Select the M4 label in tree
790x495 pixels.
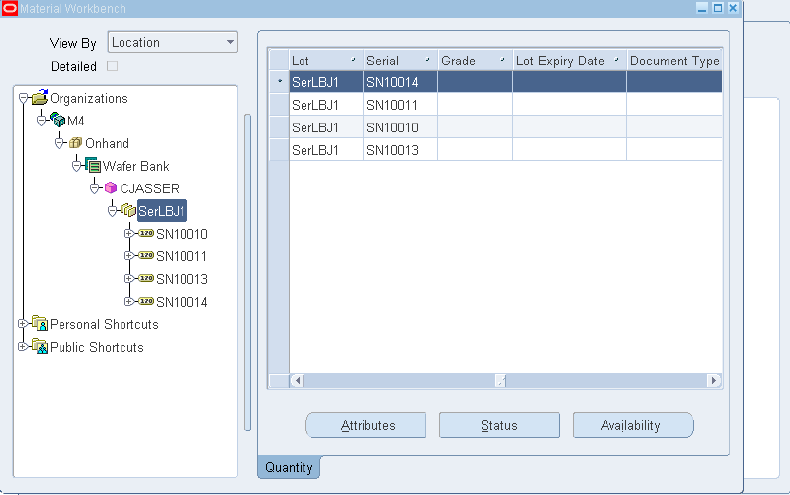(x=76, y=120)
